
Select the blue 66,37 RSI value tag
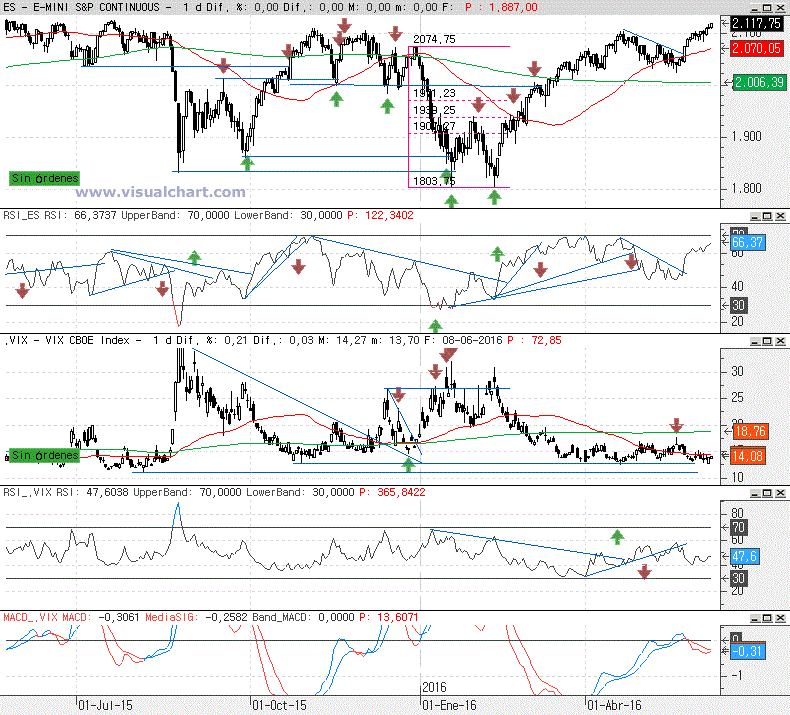point(748,242)
